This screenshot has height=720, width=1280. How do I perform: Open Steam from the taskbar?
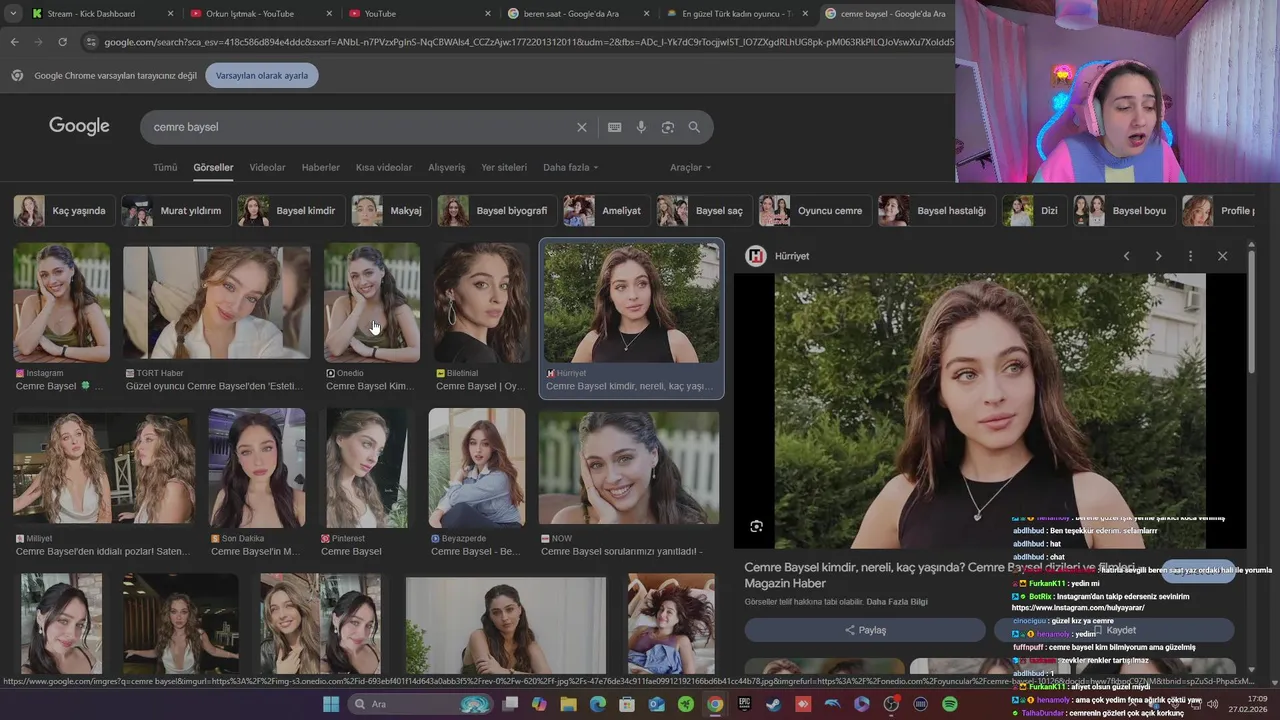tap(774, 704)
